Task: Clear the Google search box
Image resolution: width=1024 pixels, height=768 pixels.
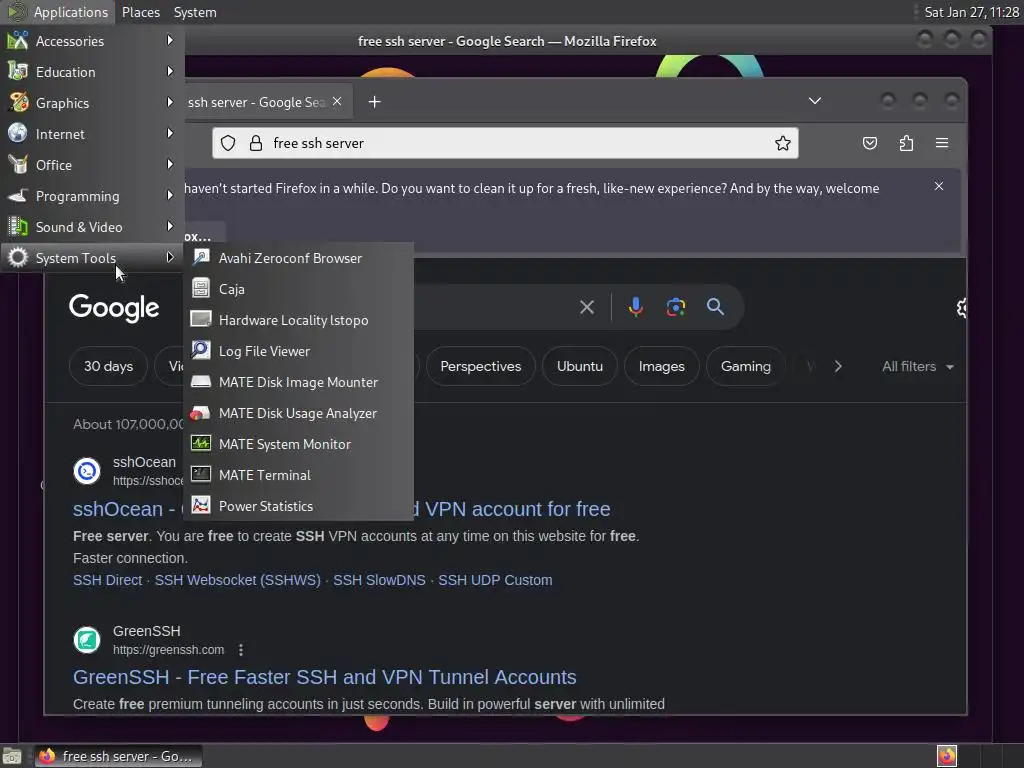Action: (586, 307)
